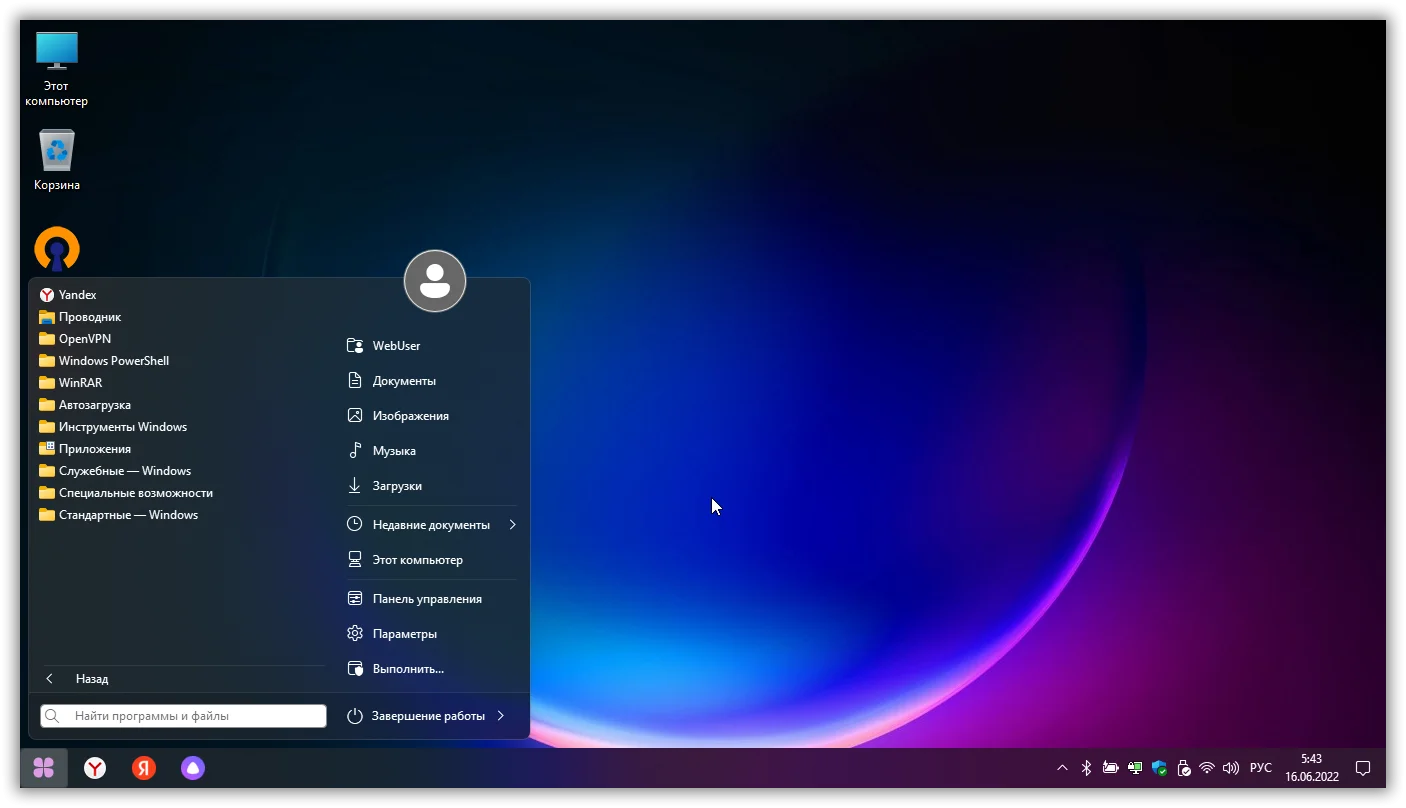Launch Alice assistant purple taskbar icon

click(x=193, y=768)
